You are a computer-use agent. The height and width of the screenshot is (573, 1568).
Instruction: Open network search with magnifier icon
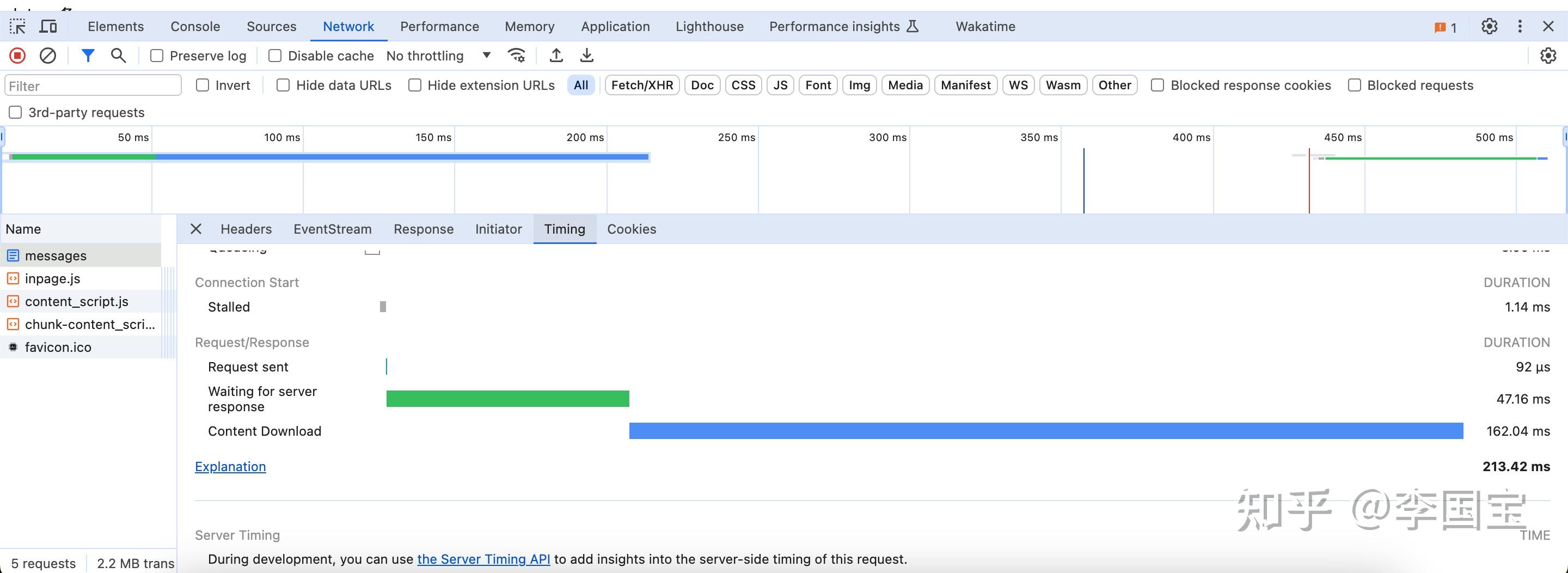118,56
